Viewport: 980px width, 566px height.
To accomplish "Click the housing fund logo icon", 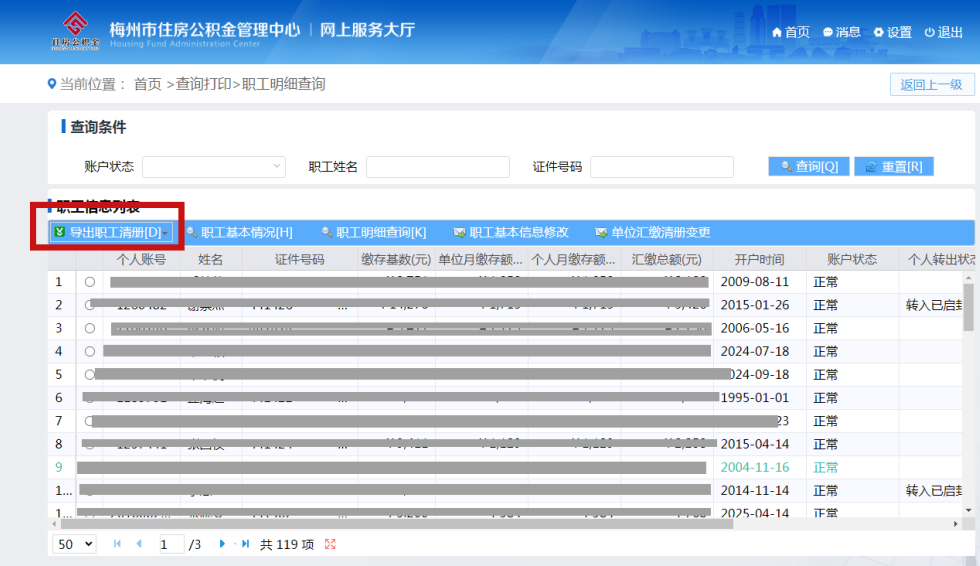I will point(75,30).
